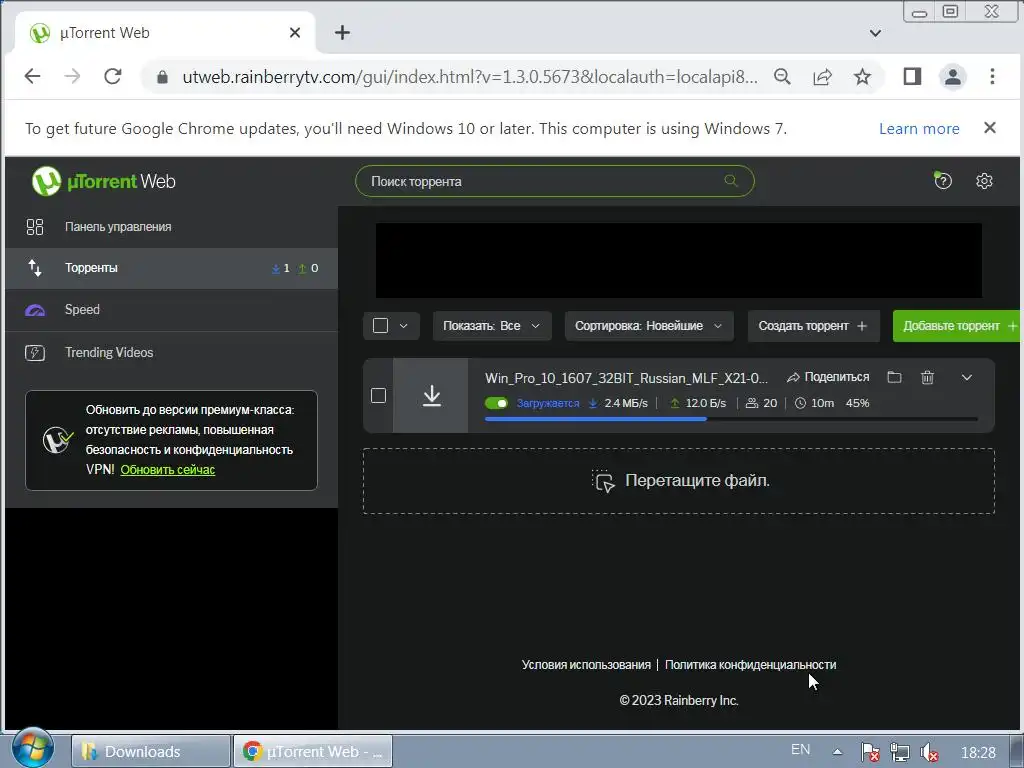
Task: Open the help question mark icon
Action: pos(942,181)
